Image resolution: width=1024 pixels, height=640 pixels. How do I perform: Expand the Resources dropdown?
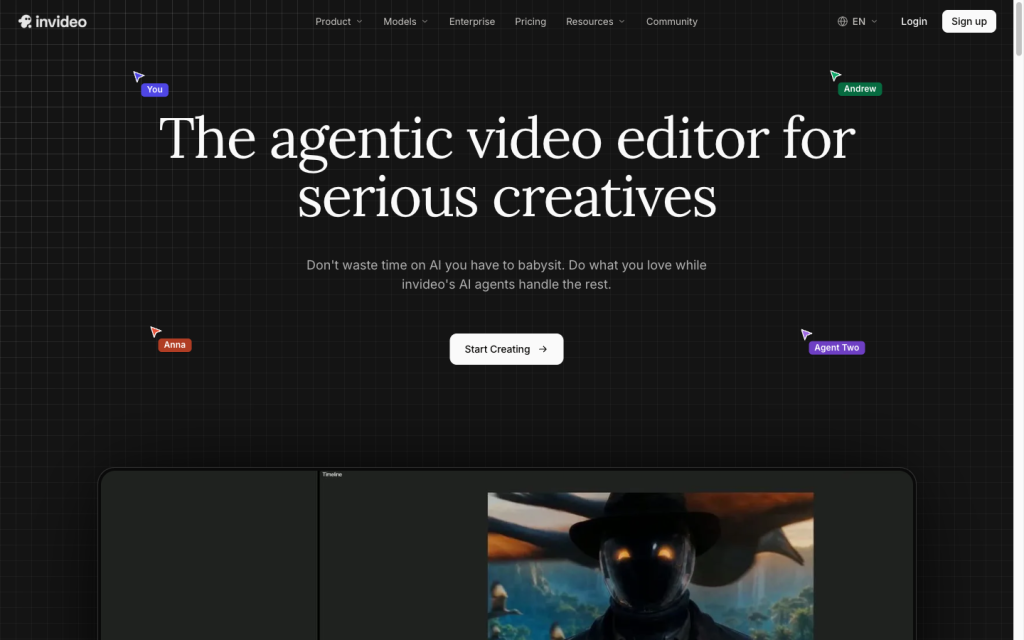tap(596, 22)
